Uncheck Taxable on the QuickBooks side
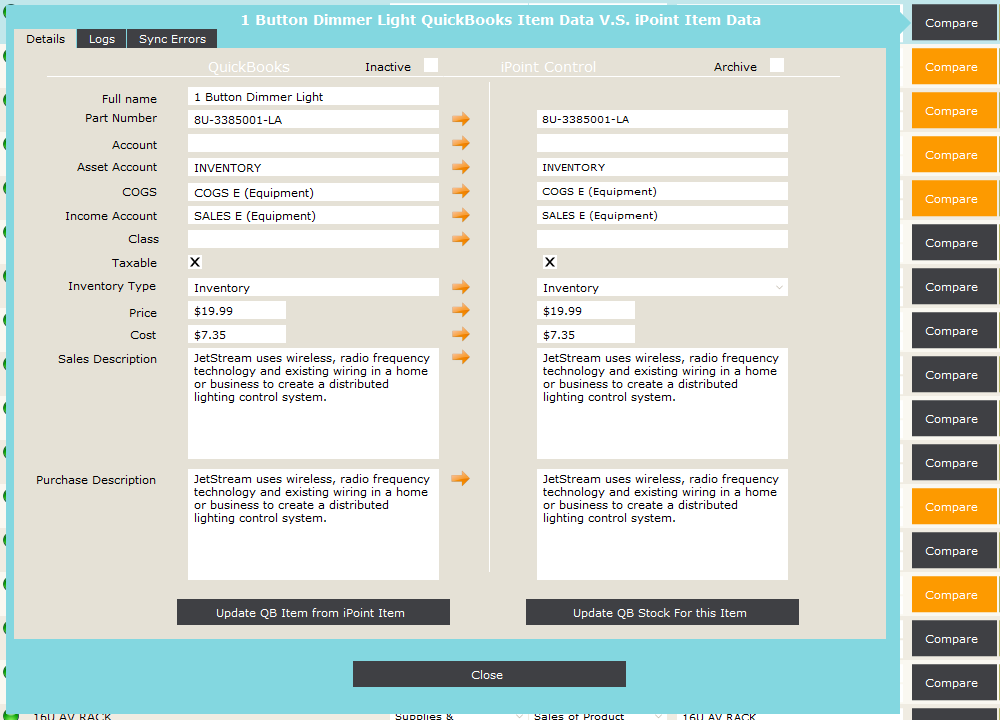The image size is (1000, 720). 195,262
